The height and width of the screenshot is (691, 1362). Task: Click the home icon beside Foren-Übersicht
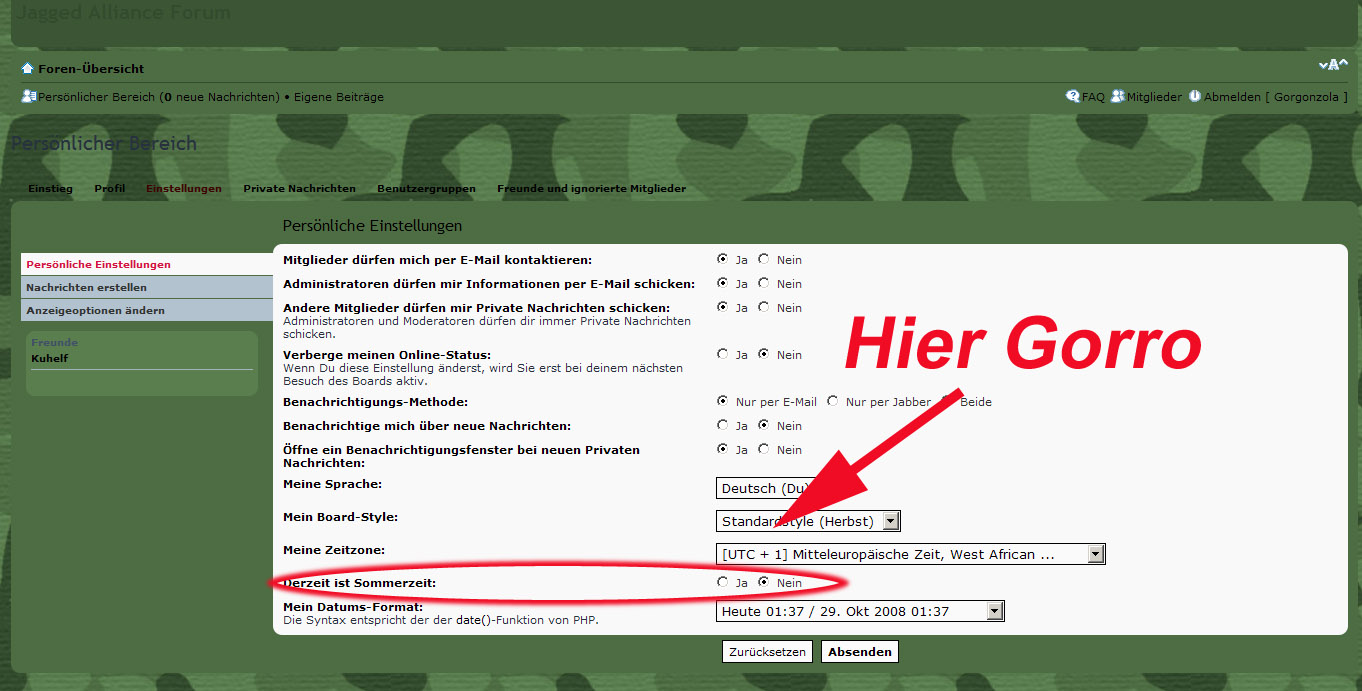(x=28, y=69)
